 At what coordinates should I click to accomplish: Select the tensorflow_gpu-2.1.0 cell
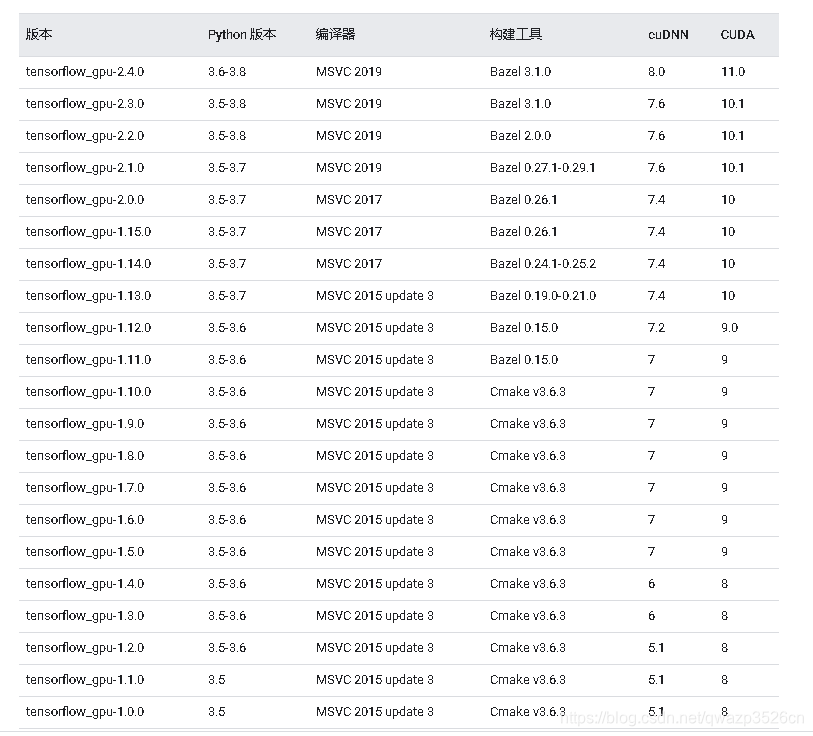click(85, 168)
